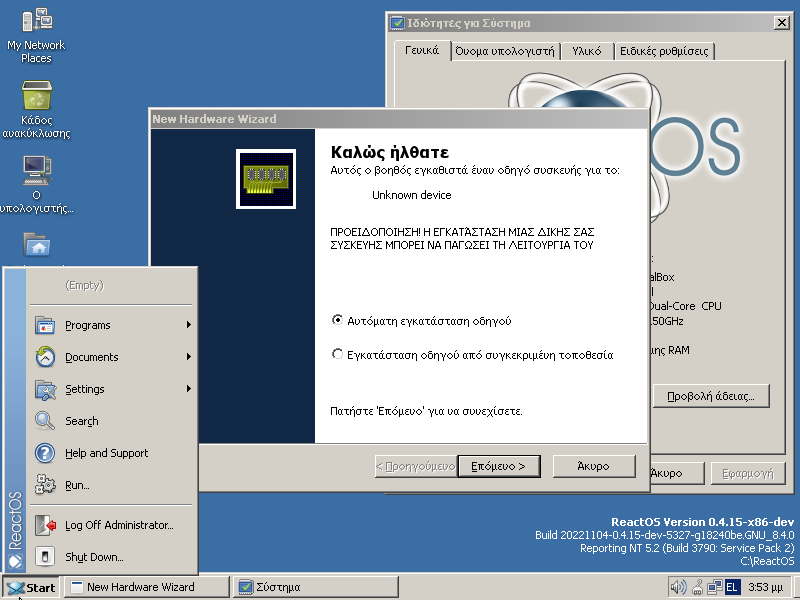The width and height of the screenshot is (800, 600).
Task: Click the Help and Support icon
Action: pos(46,453)
